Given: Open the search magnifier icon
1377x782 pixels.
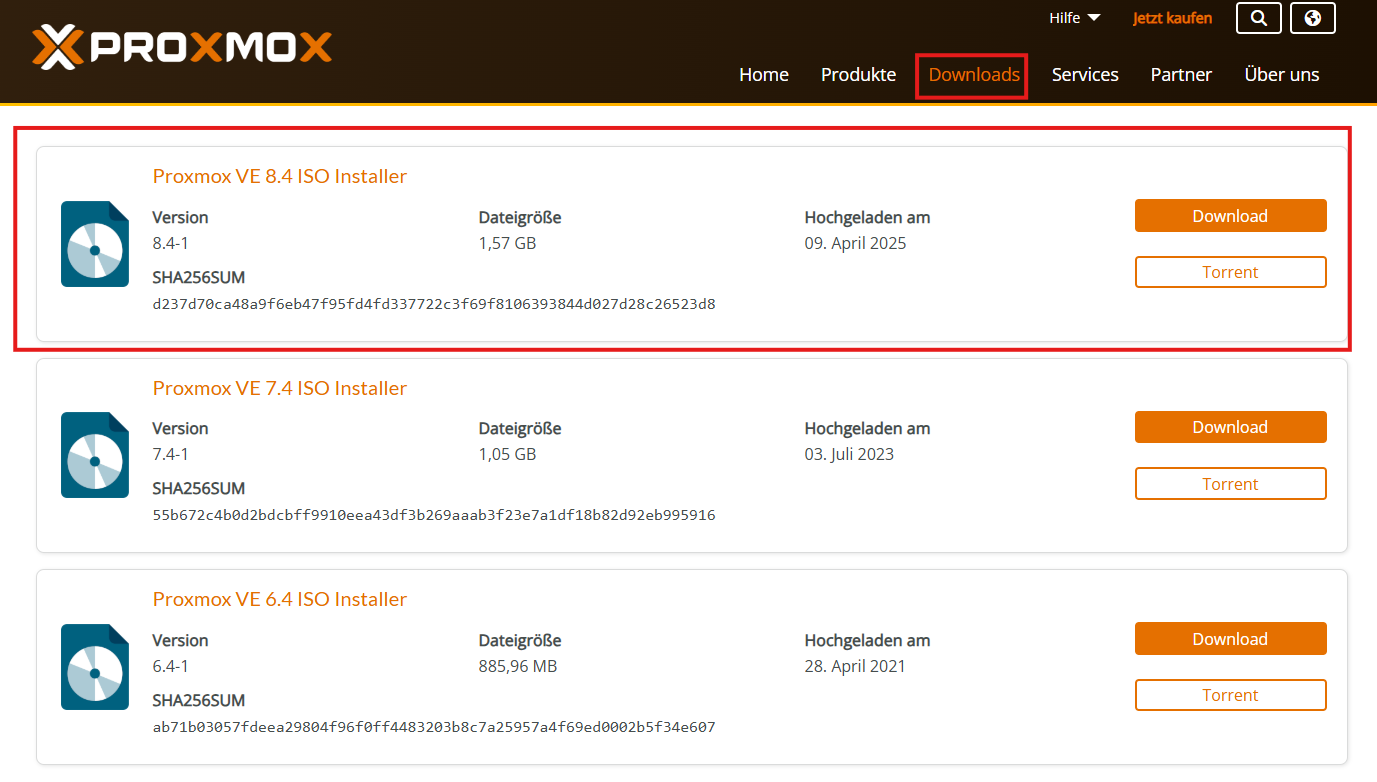Looking at the screenshot, I should tap(1259, 18).
